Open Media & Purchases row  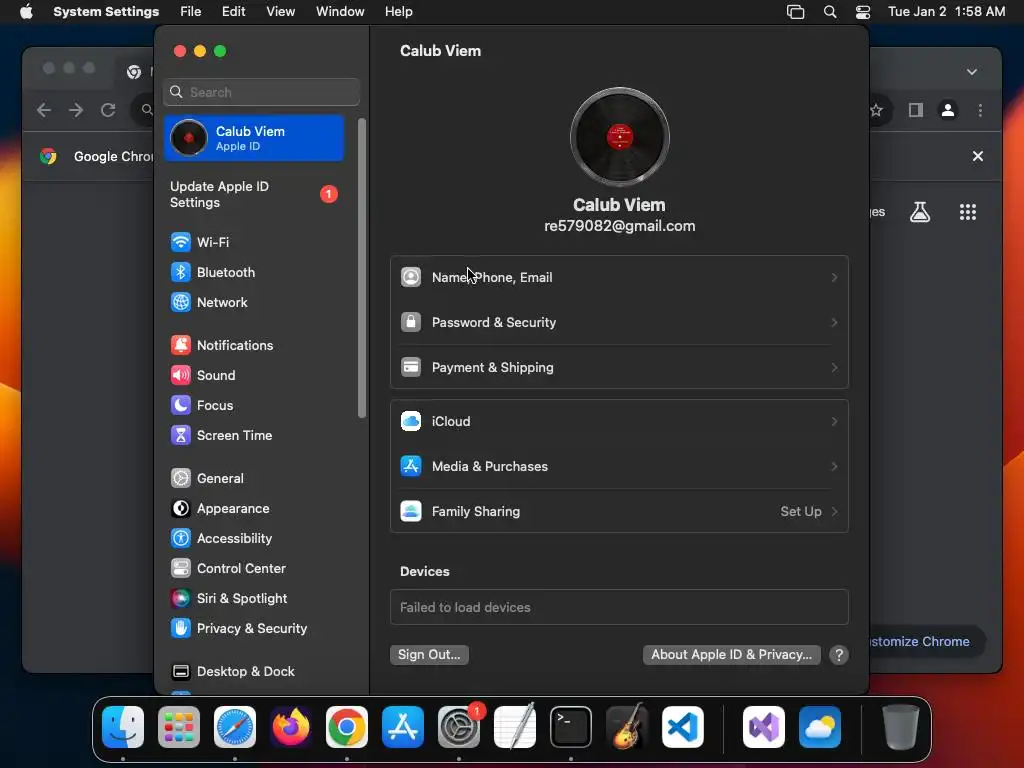point(620,467)
